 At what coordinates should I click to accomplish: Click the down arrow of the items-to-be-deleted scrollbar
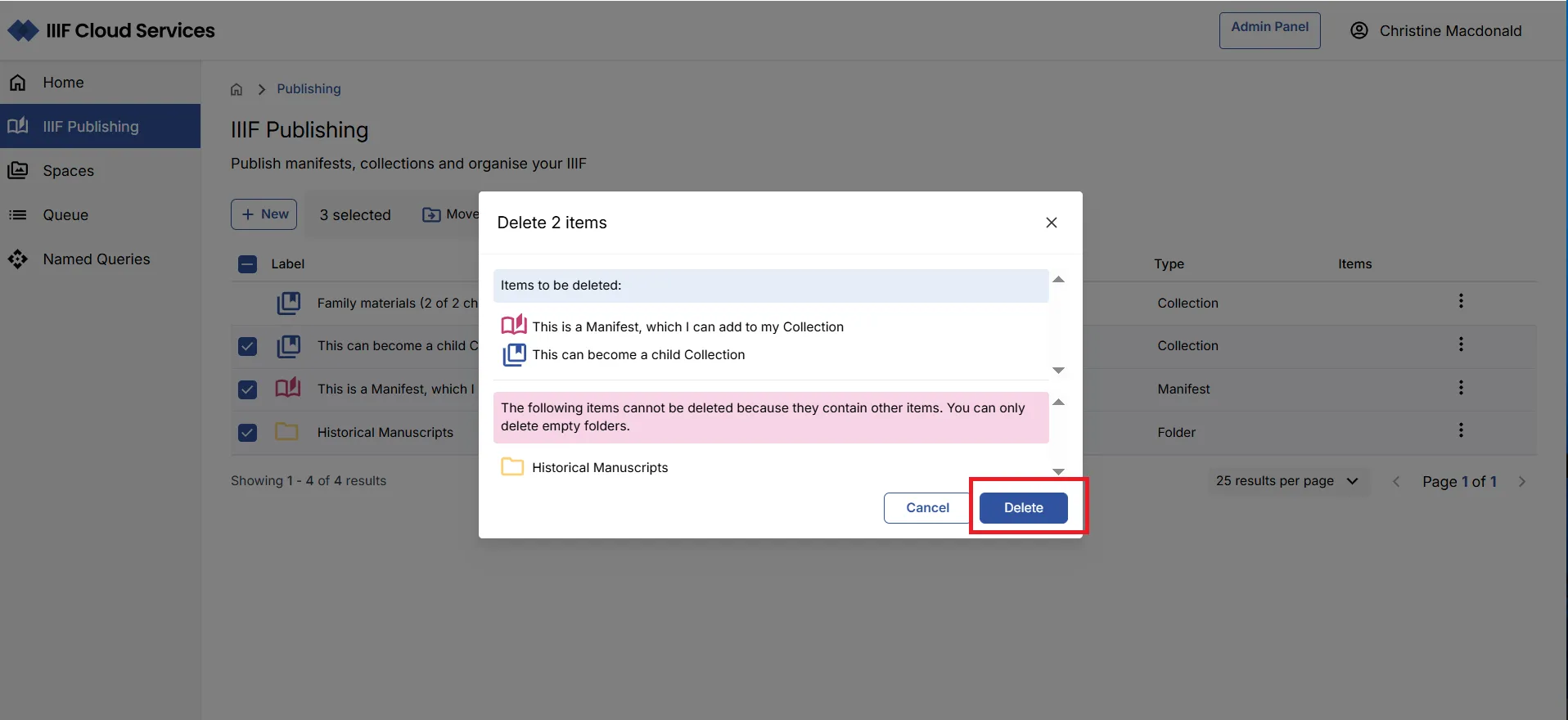pos(1058,371)
